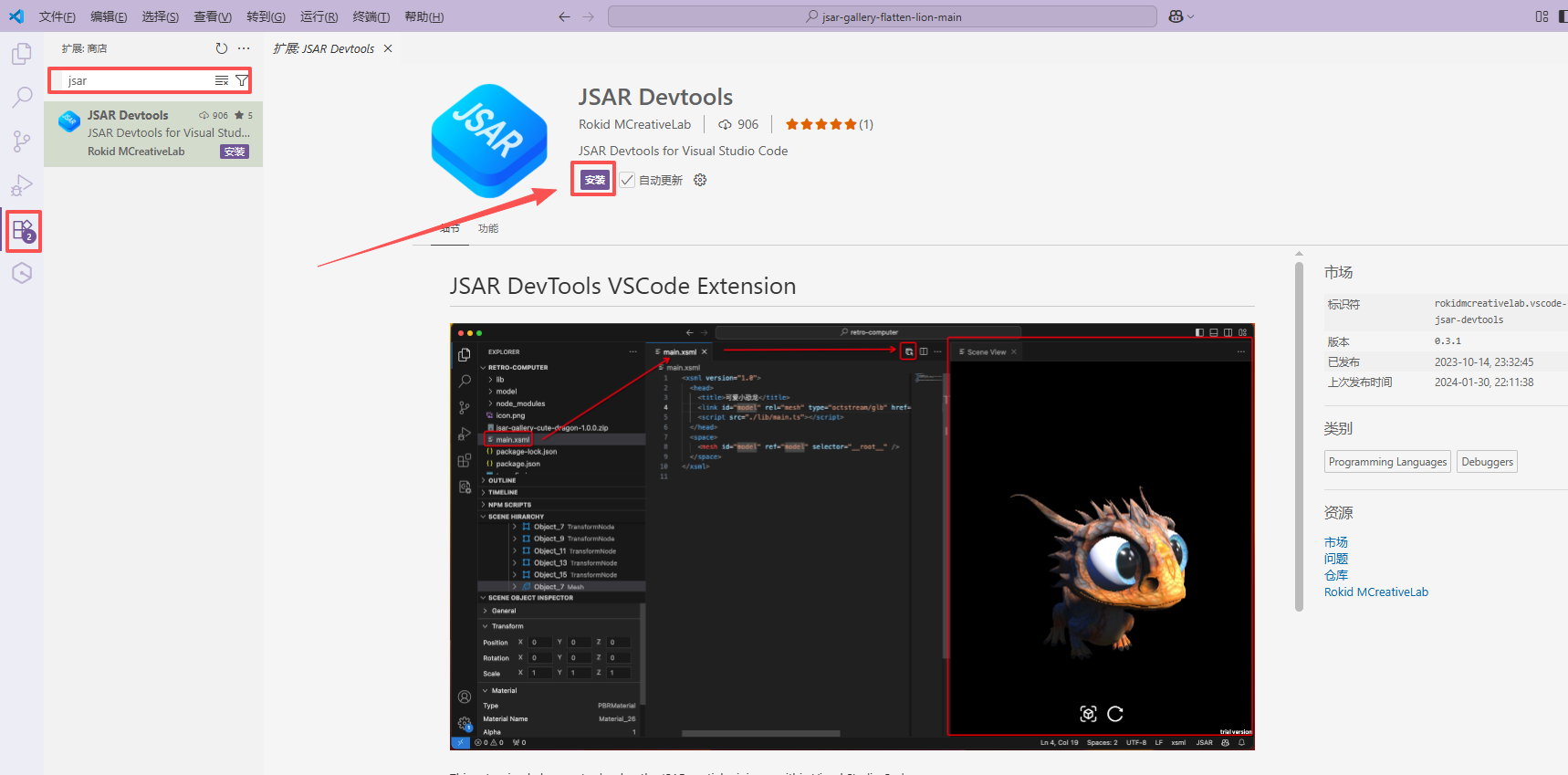Open Rokid MCreativeLab link under resources
Image resolution: width=1568 pixels, height=775 pixels.
[x=1376, y=592]
